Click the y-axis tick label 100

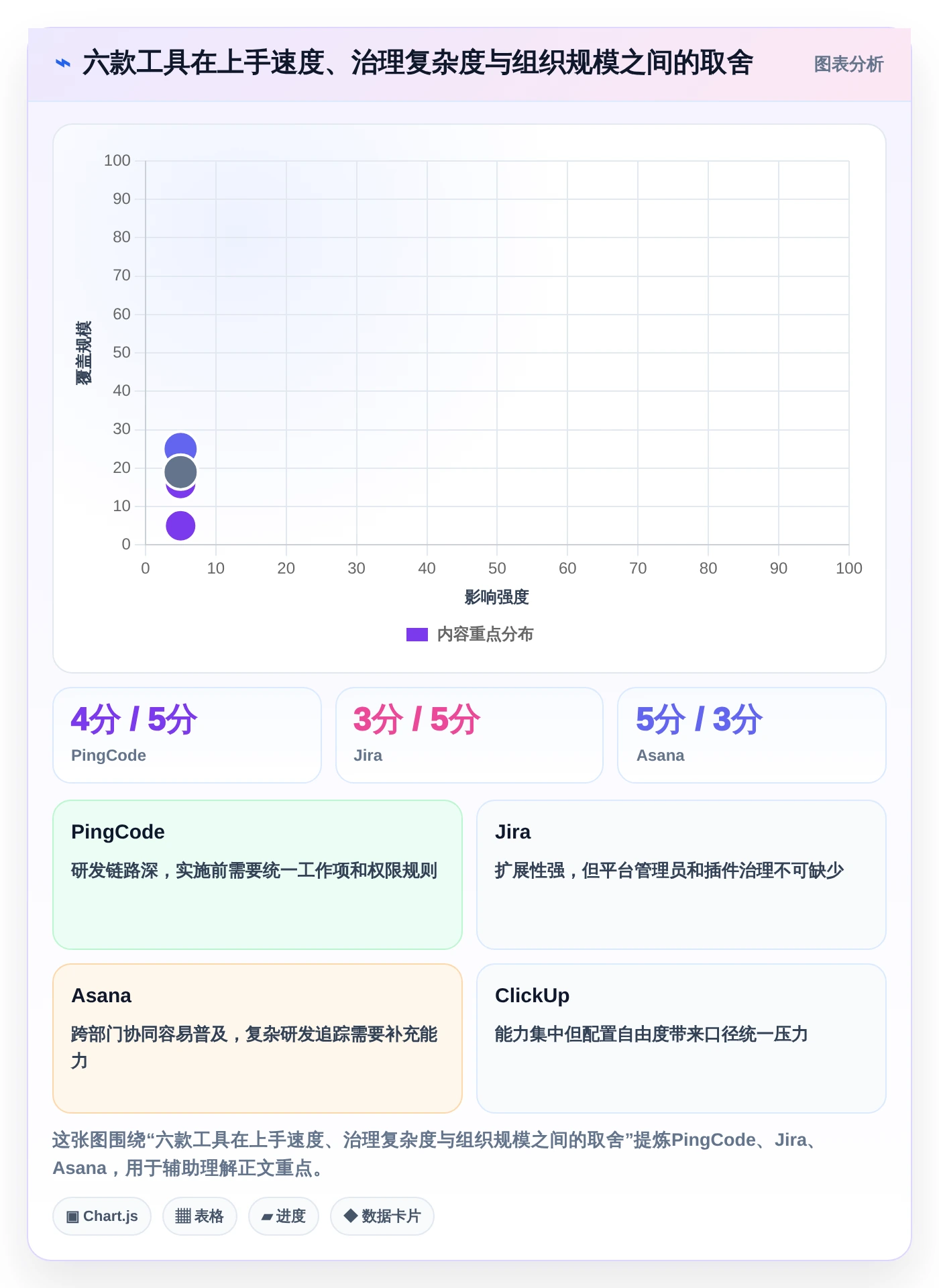[117, 160]
